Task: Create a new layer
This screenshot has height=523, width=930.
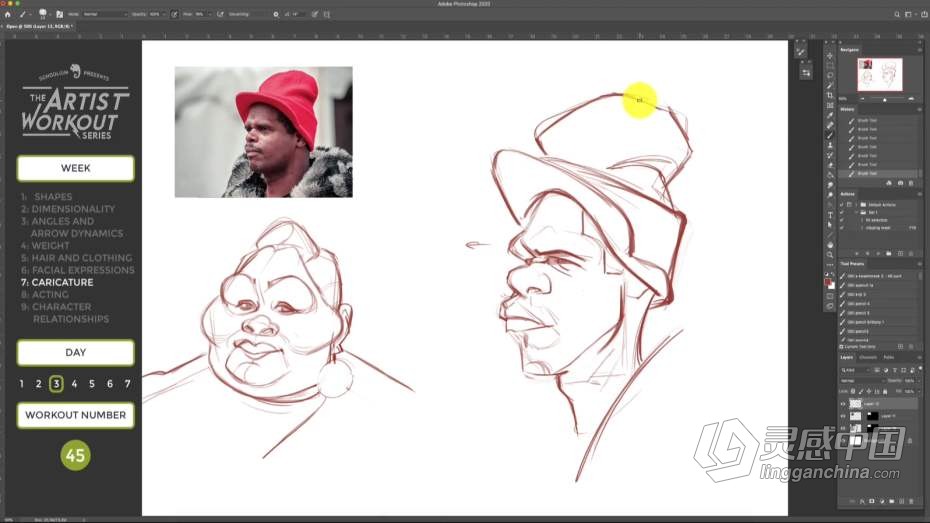Action: [x=902, y=502]
